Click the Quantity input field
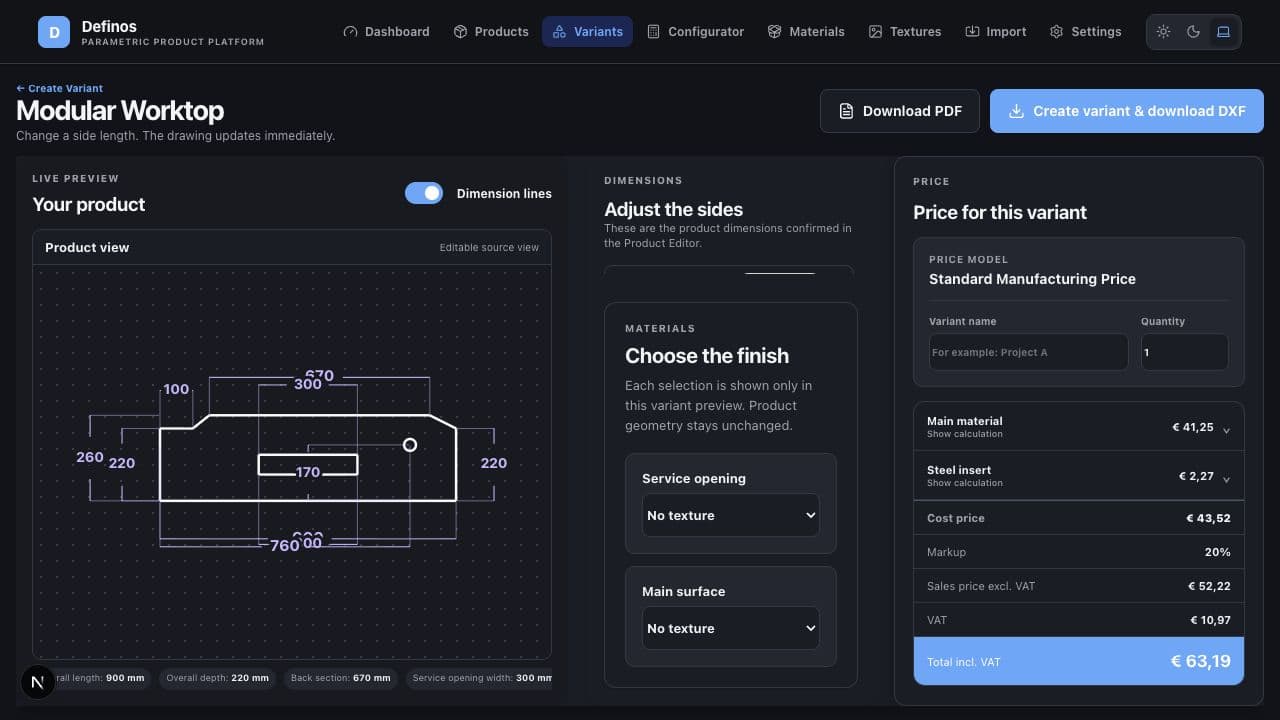 coord(1184,352)
